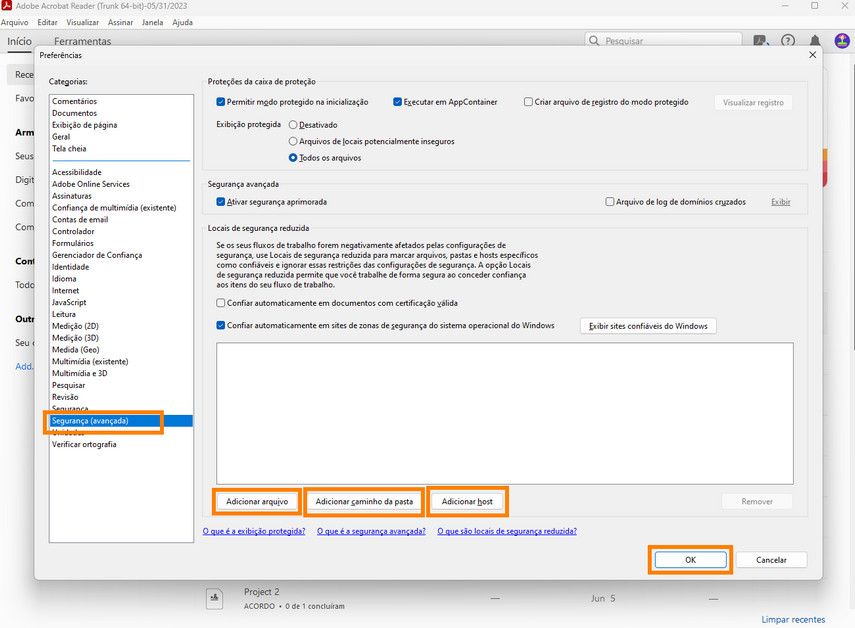855x628 pixels.
Task: Open the Janela menu
Action: [x=153, y=22]
